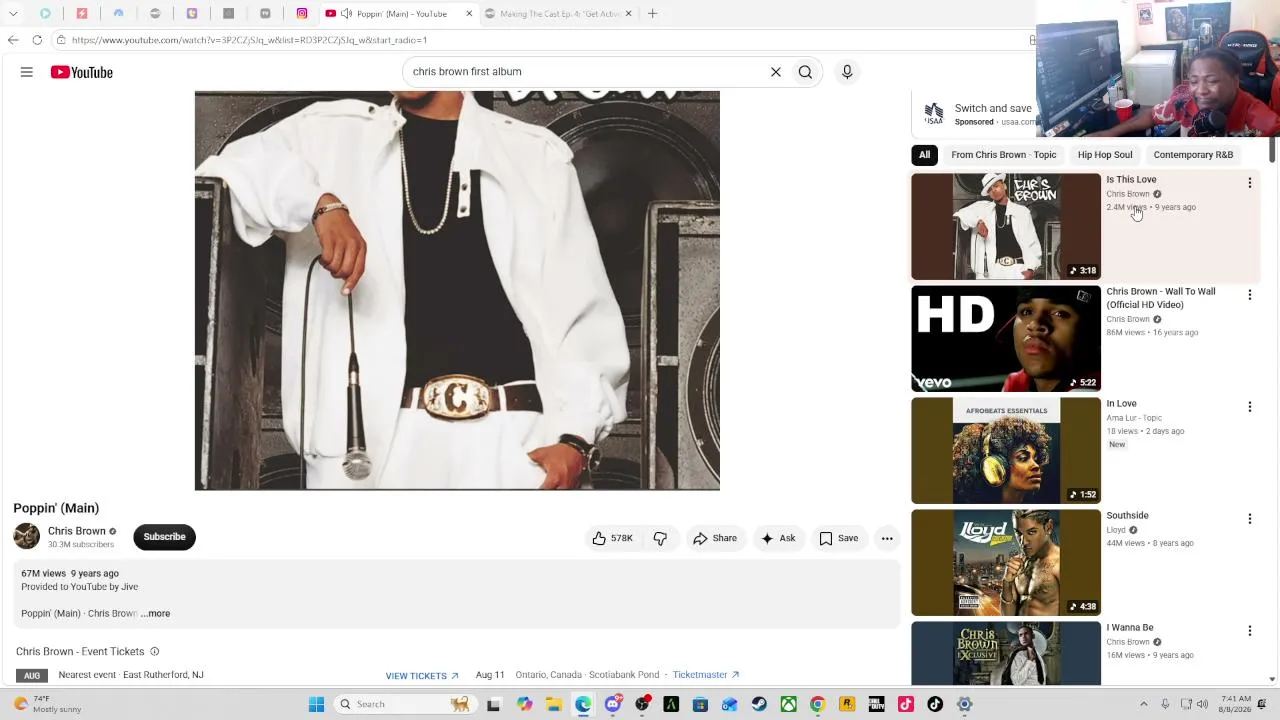The width and height of the screenshot is (1280, 720).
Task: Play the Is This Love thumbnail
Action: click(1006, 227)
